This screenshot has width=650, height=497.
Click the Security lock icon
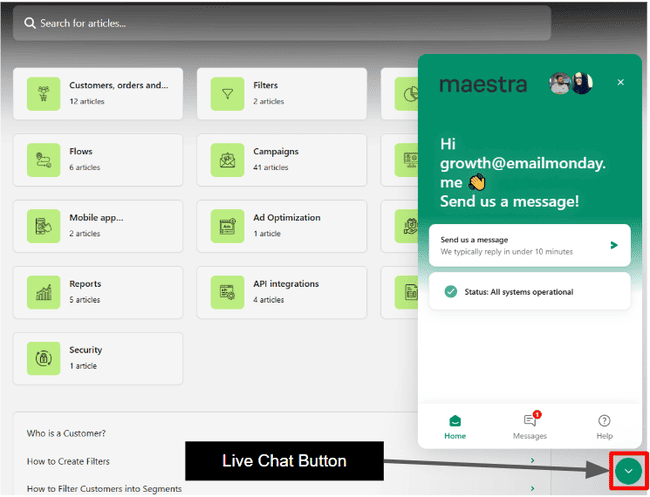(44, 359)
